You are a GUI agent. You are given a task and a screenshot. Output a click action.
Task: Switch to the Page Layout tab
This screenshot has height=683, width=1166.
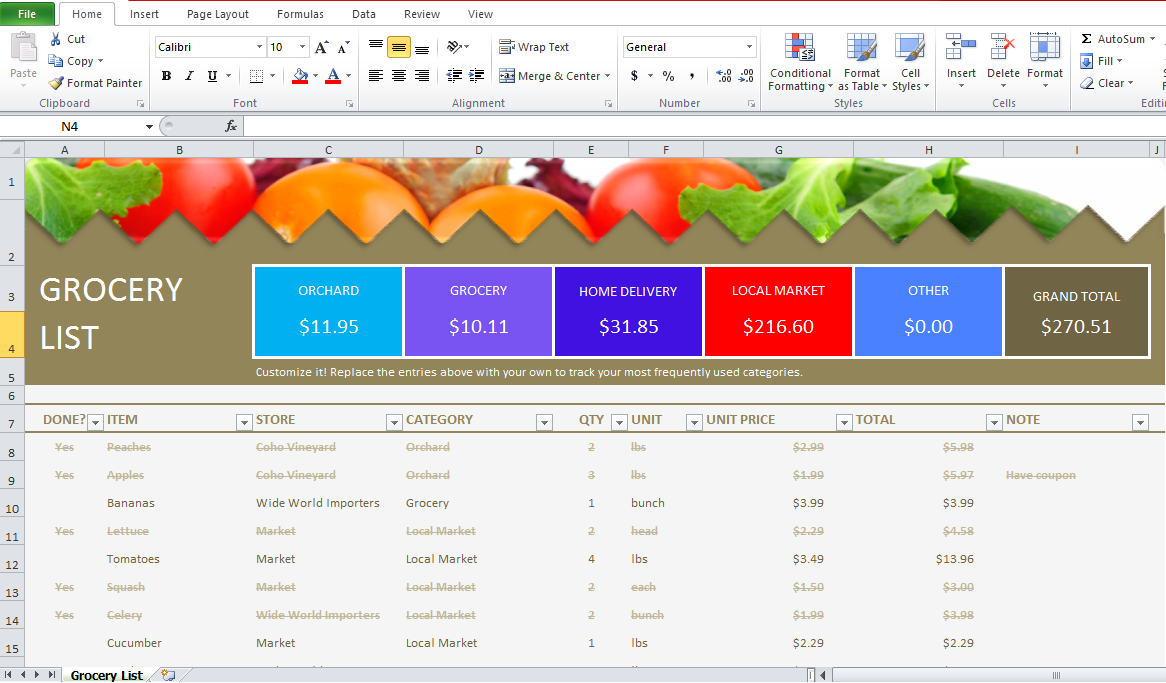218,14
